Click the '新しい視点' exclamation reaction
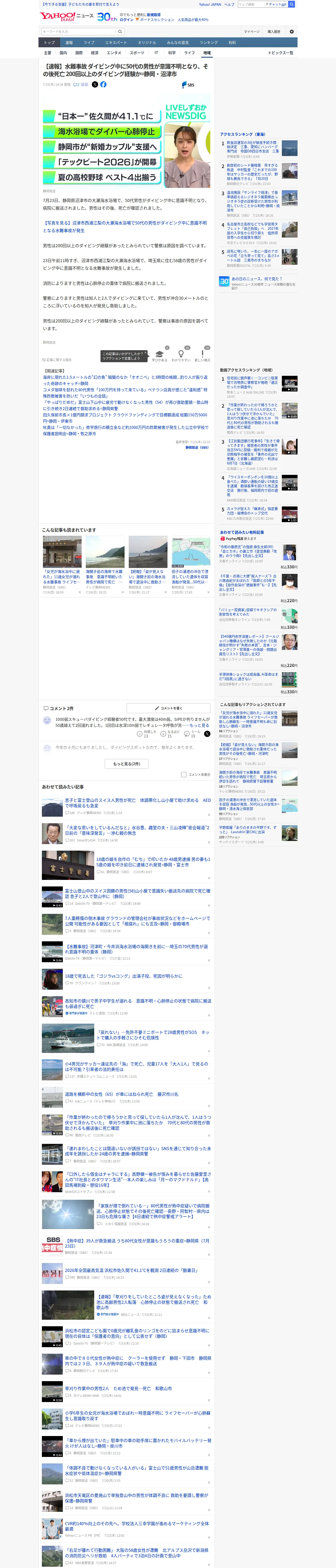336x1568 pixels. tap(203, 355)
